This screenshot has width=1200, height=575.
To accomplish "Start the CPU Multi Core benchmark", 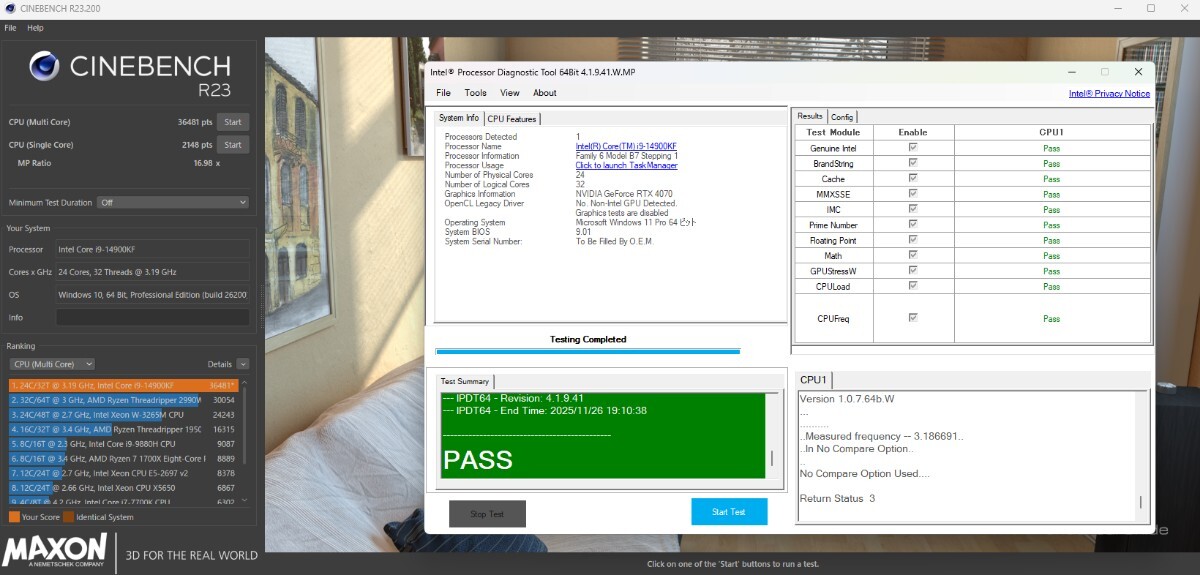I will [x=233, y=122].
